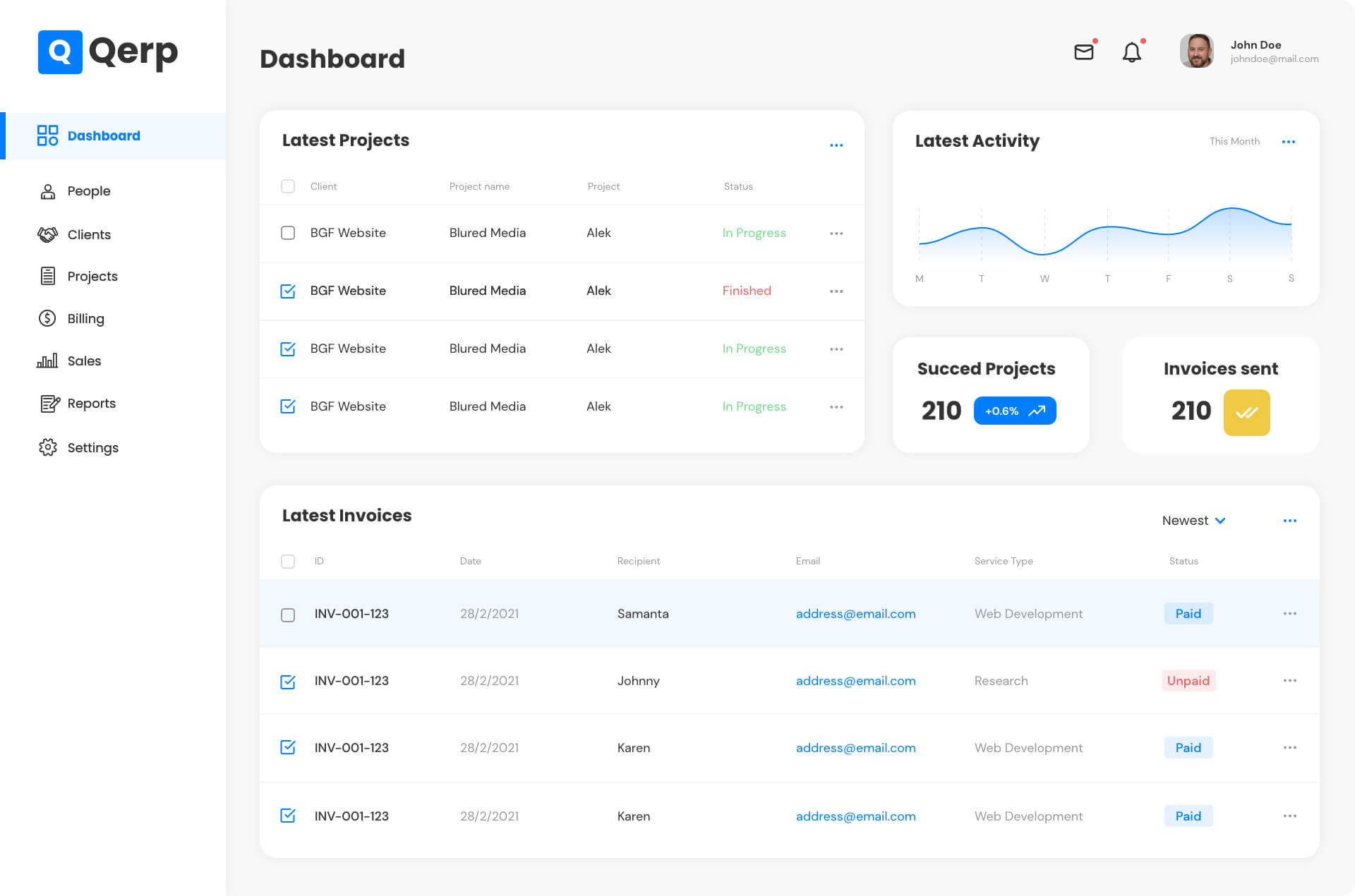Click the yellow double-check Invoices sent icon
This screenshot has width=1355, height=896.
coord(1246,413)
